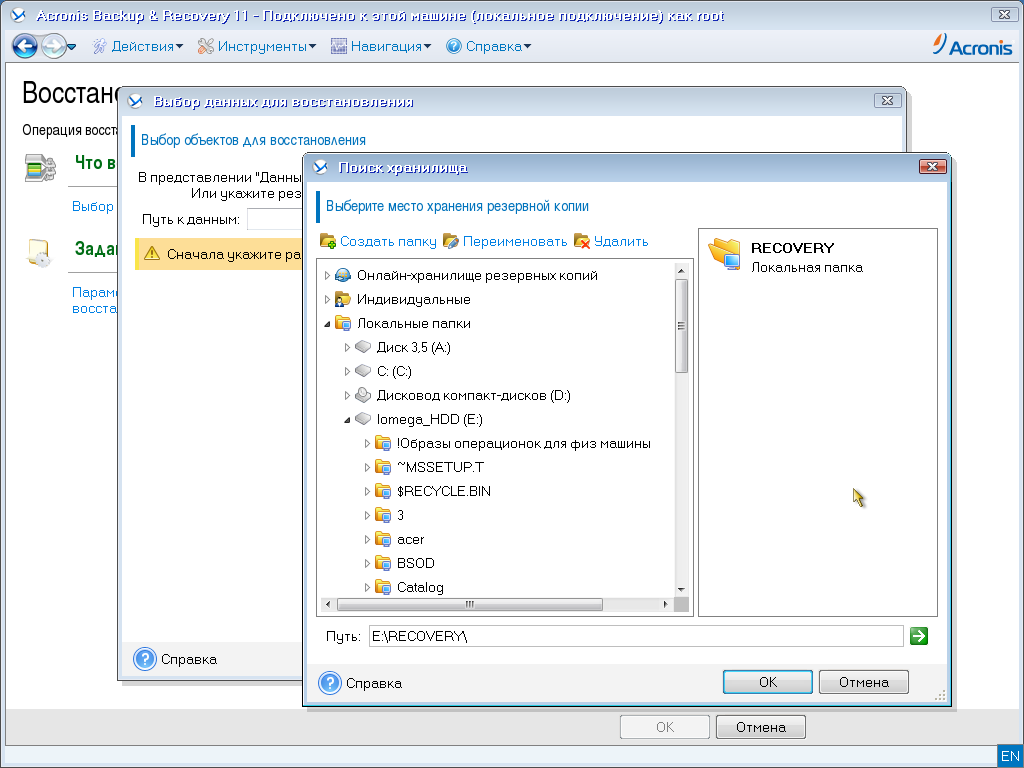Image resolution: width=1024 pixels, height=768 pixels.
Task: Open Справка in Выбор данных dialog
Action: click(176, 660)
